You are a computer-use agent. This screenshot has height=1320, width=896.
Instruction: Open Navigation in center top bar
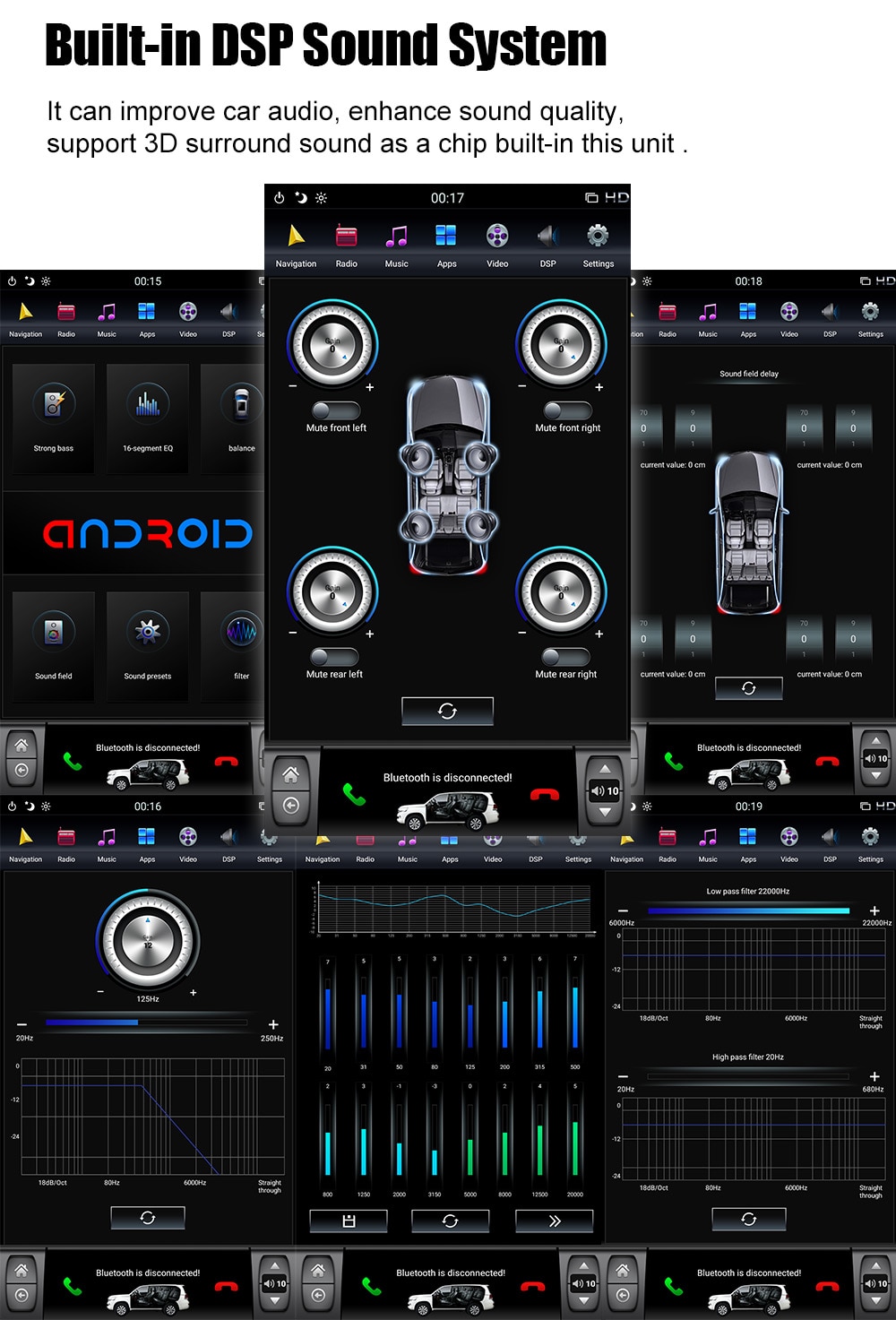click(x=296, y=246)
